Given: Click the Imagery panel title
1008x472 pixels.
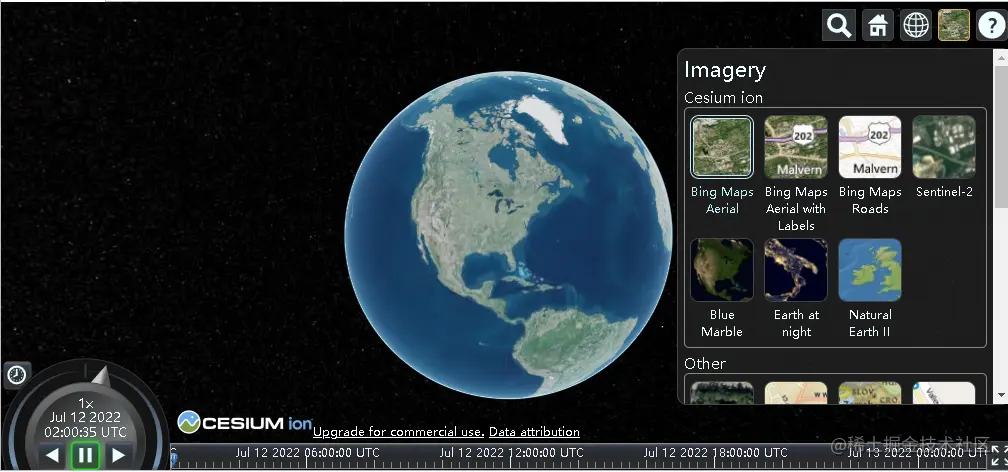Looking at the screenshot, I should 724,69.
